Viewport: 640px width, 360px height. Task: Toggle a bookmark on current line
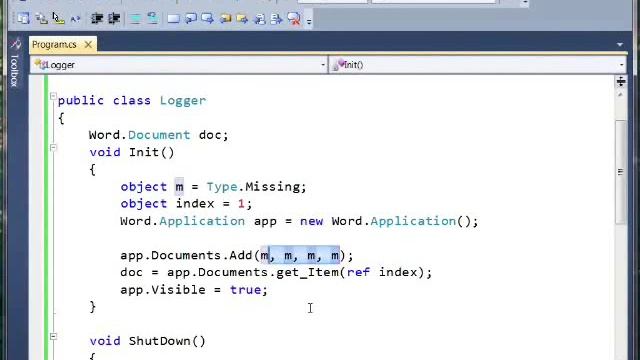coord(173,19)
